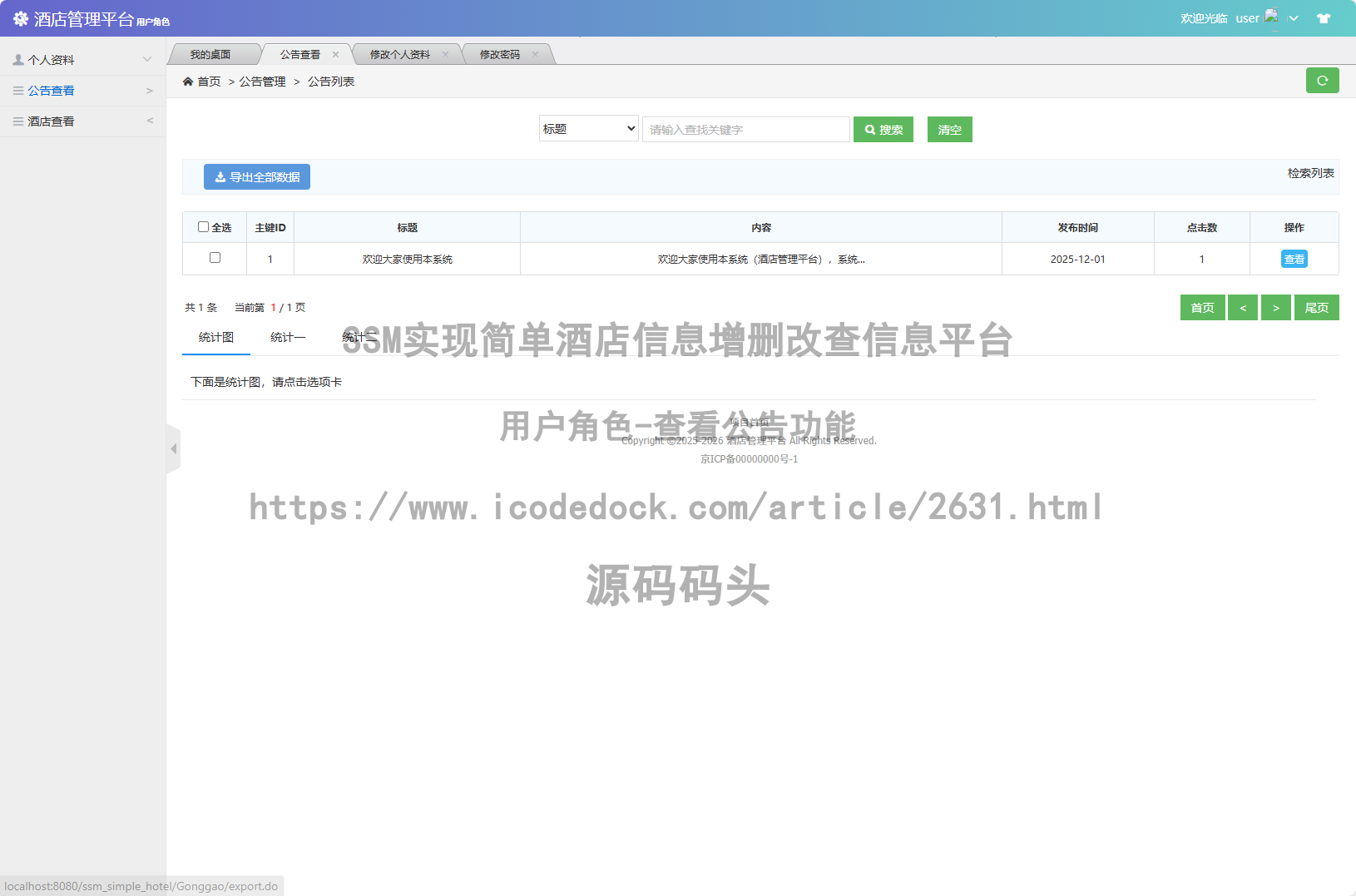Image resolution: width=1356 pixels, height=896 pixels.
Task: Click the 酒店管理平台 gear logo icon
Action: coord(20,17)
